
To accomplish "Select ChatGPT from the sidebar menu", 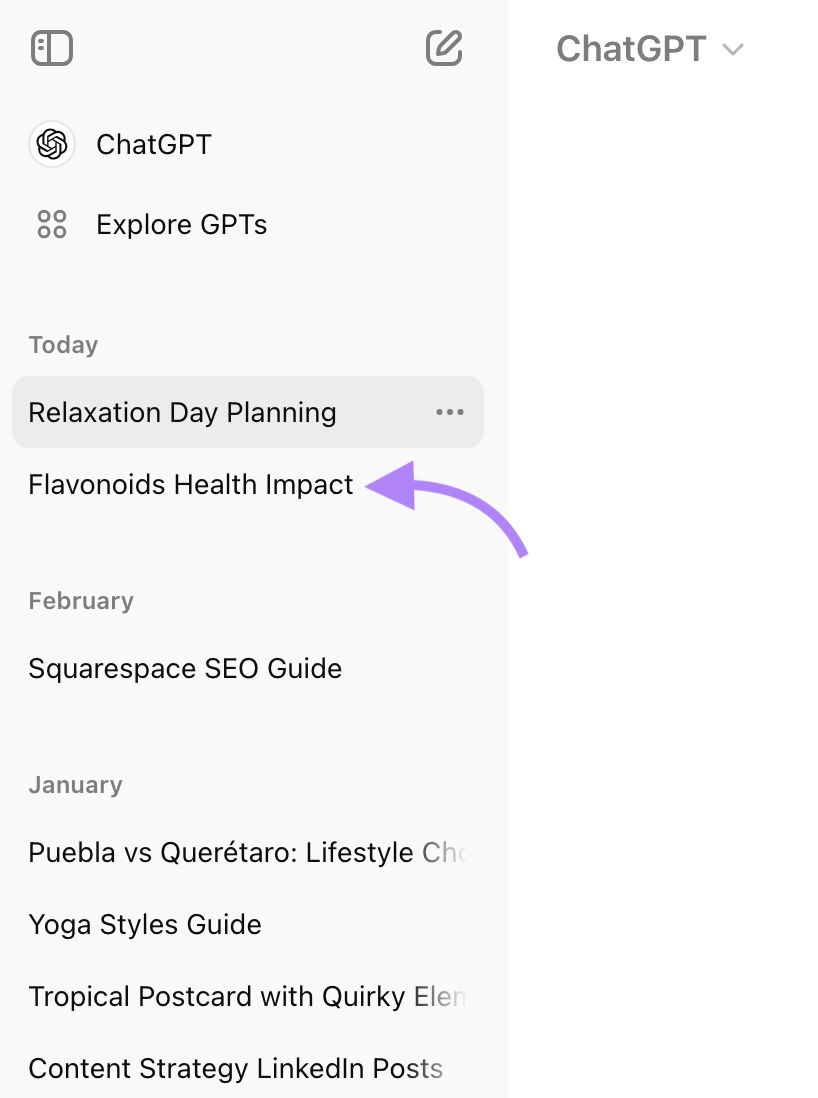I will tap(152, 144).
